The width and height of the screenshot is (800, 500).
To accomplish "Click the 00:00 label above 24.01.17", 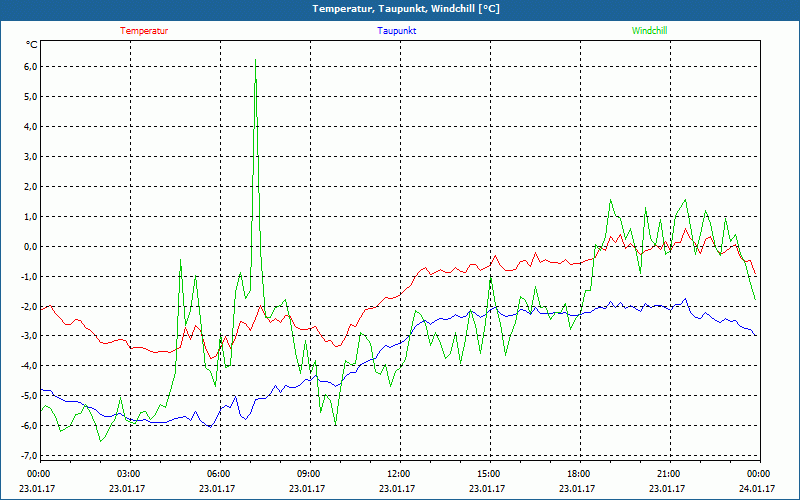I will (x=757, y=474).
